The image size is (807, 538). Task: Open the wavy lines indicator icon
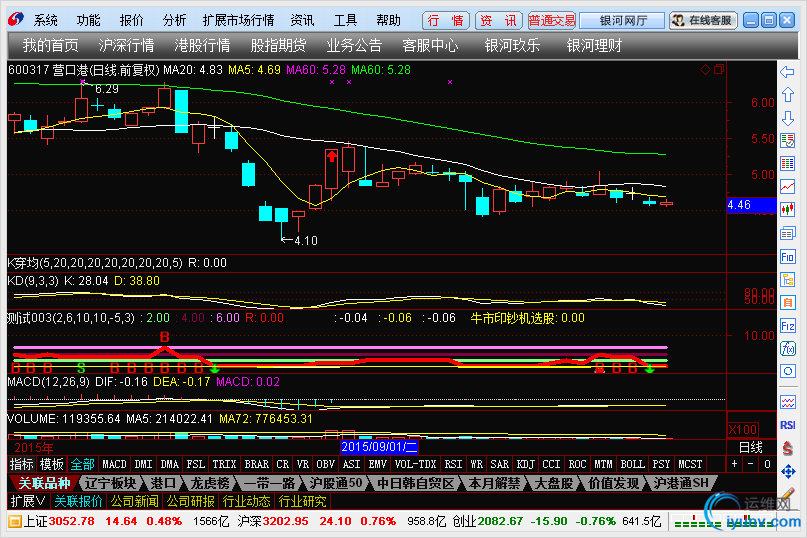pyautogui.click(x=787, y=402)
